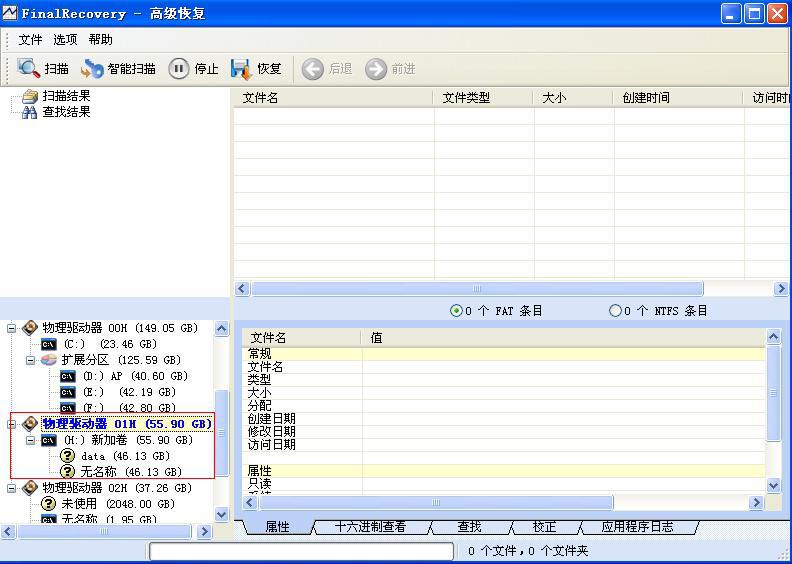The image size is (792, 564).
Task: Select the FAT 条目 radio button
Action: (457, 311)
